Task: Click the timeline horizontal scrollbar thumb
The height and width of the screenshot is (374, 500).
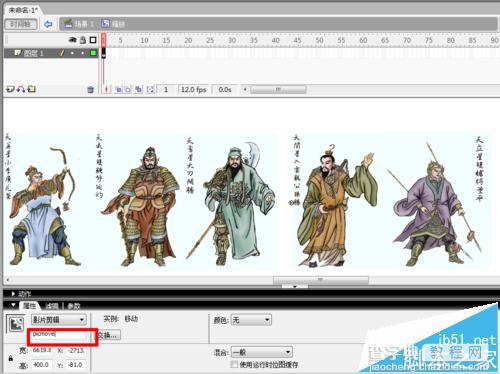Action: click(x=278, y=89)
